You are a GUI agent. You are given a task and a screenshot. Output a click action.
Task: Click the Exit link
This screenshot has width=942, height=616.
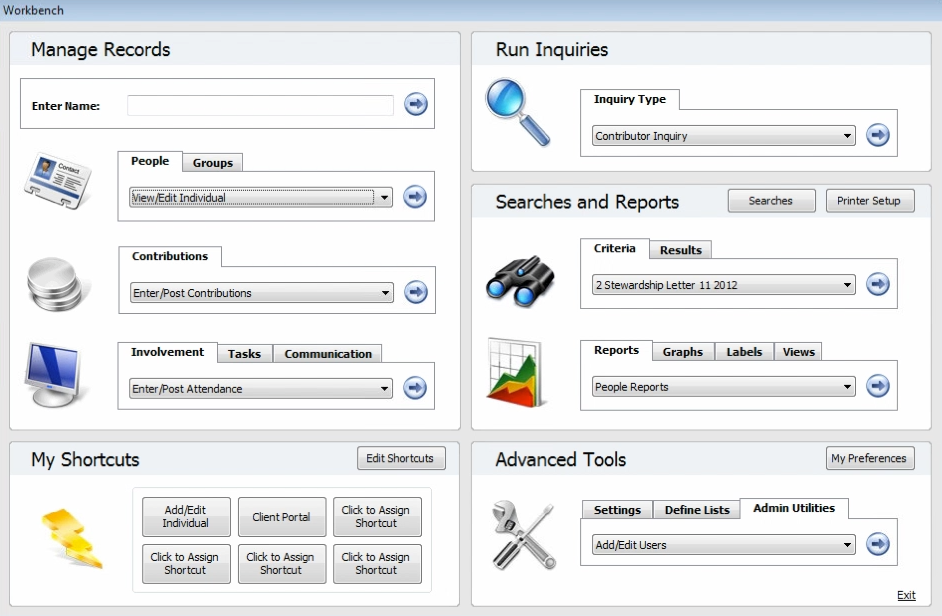pos(906,595)
